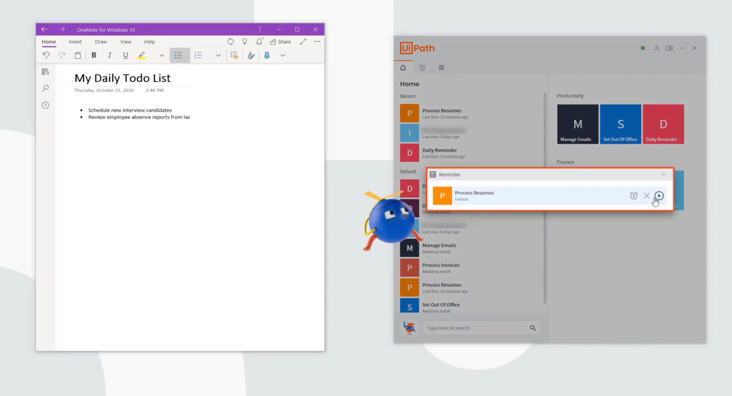The height and width of the screenshot is (396, 732).
Task: Expand the dropdown at the end of the OneNote toolbar
Action: click(282, 55)
